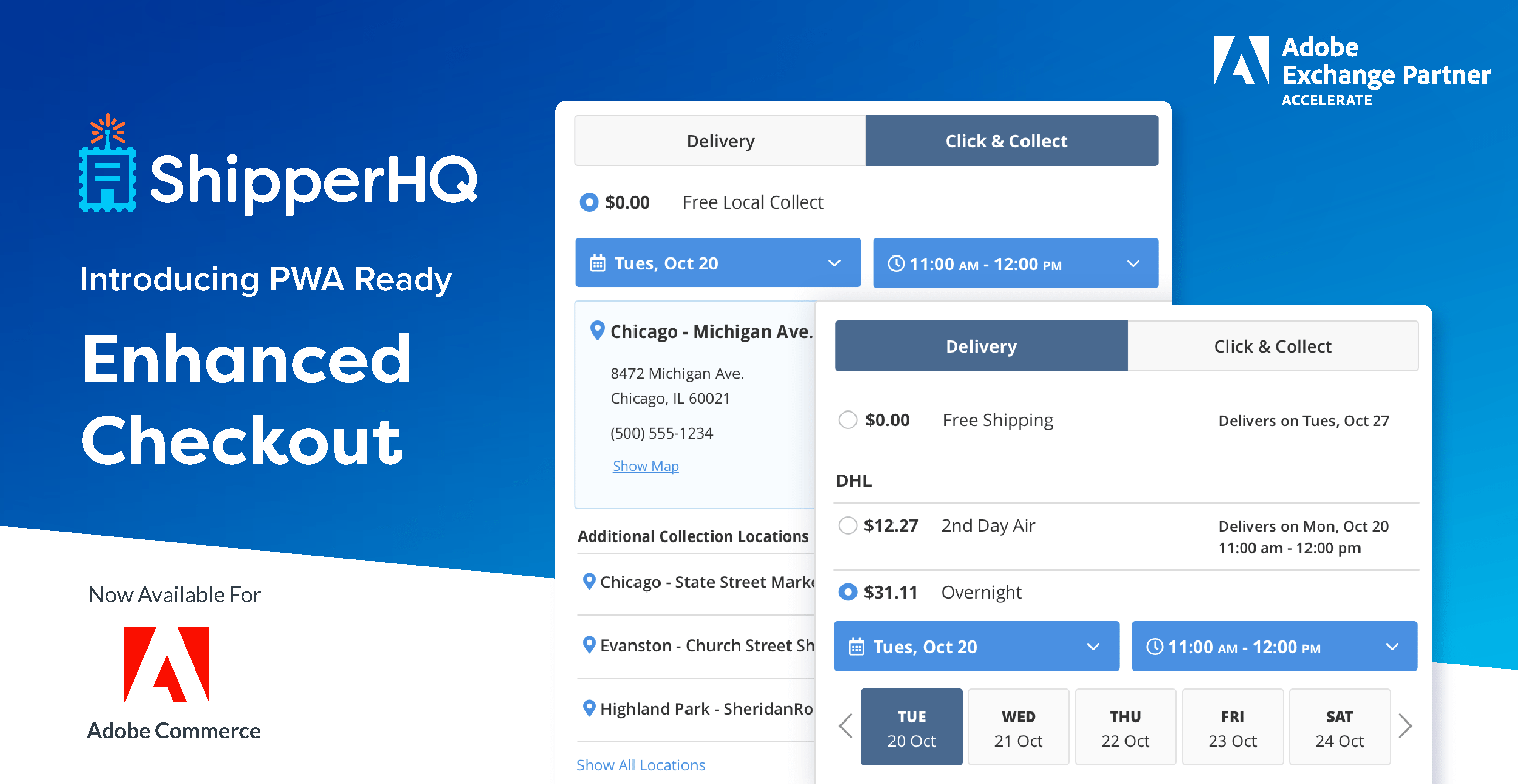1518x784 pixels.
Task: Open the Tues, Oct 20 date dropdown in back panel
Action: [718, 263]
